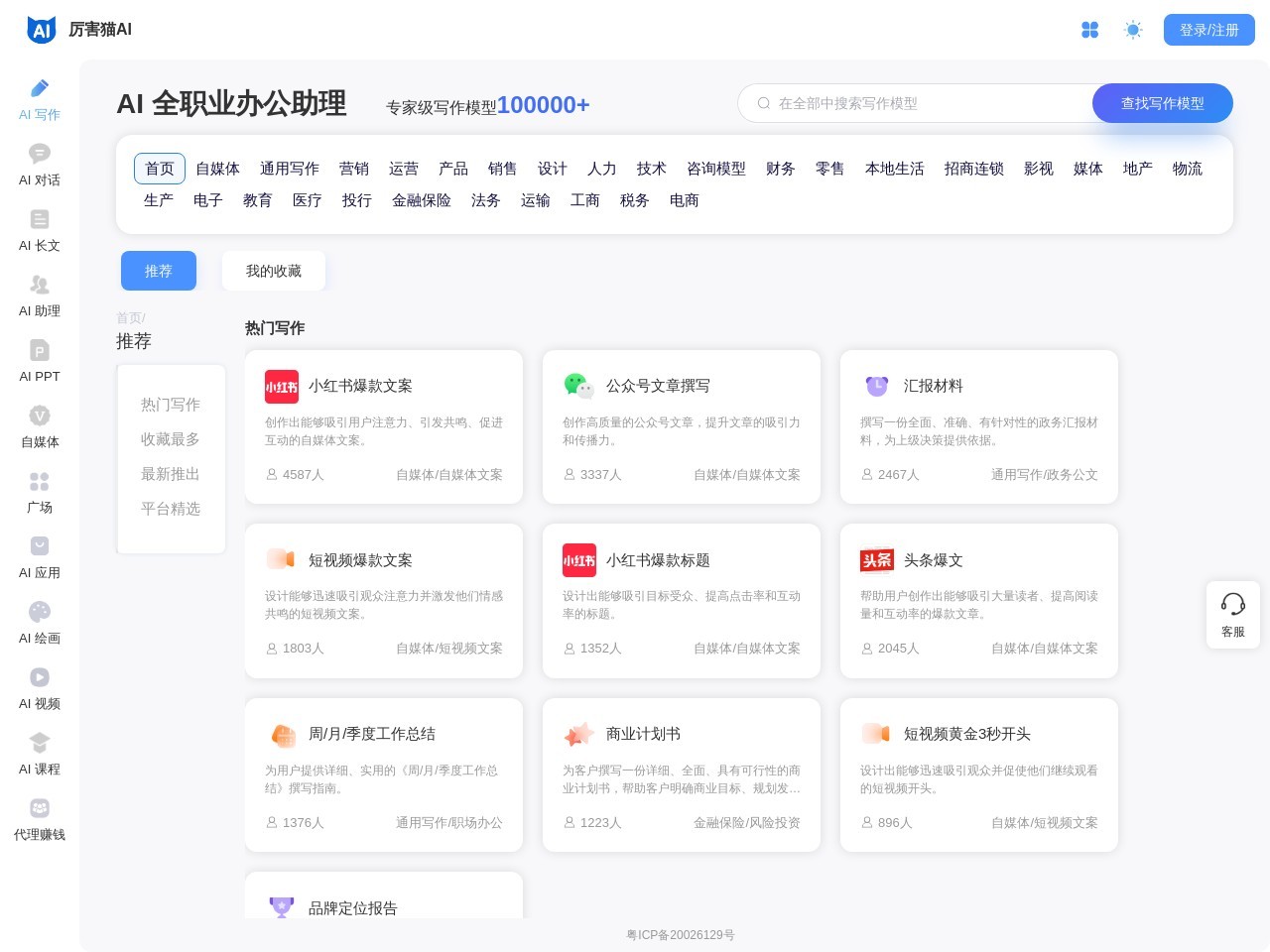Open the four-dot apps grid icon
1270x952 pixels.
tap(1089, 30)
